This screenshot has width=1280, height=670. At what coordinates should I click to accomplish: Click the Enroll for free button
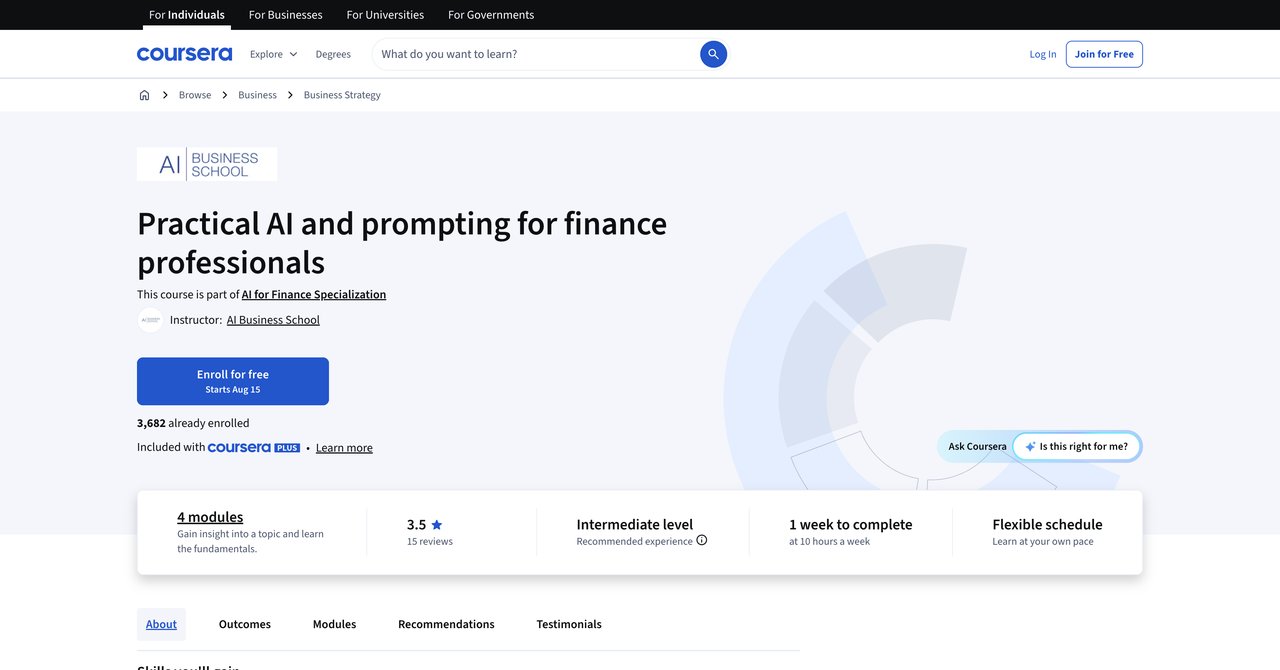[x=233, y=381]
